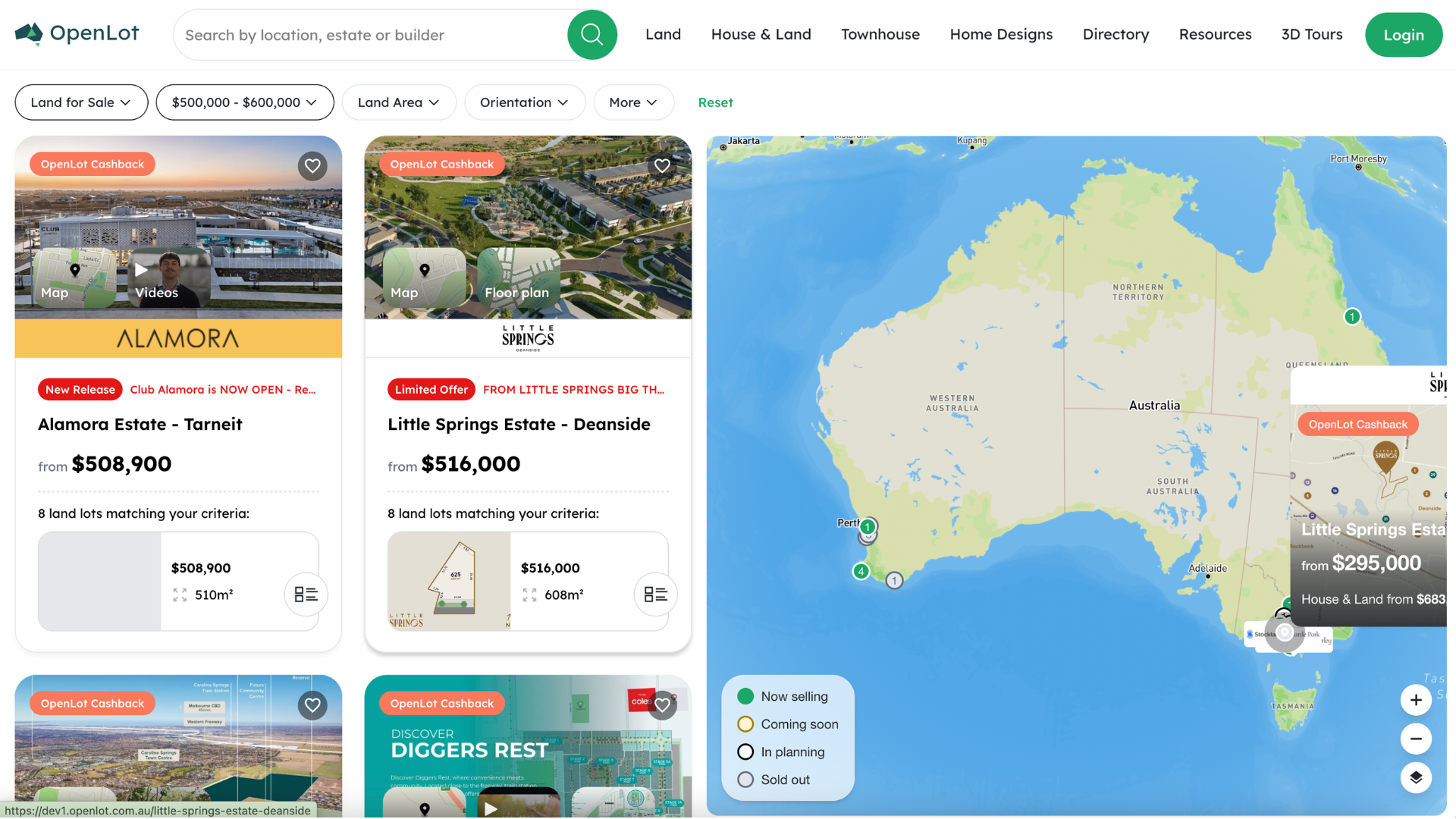Zoom in on the map

[x=1416, y=700]
